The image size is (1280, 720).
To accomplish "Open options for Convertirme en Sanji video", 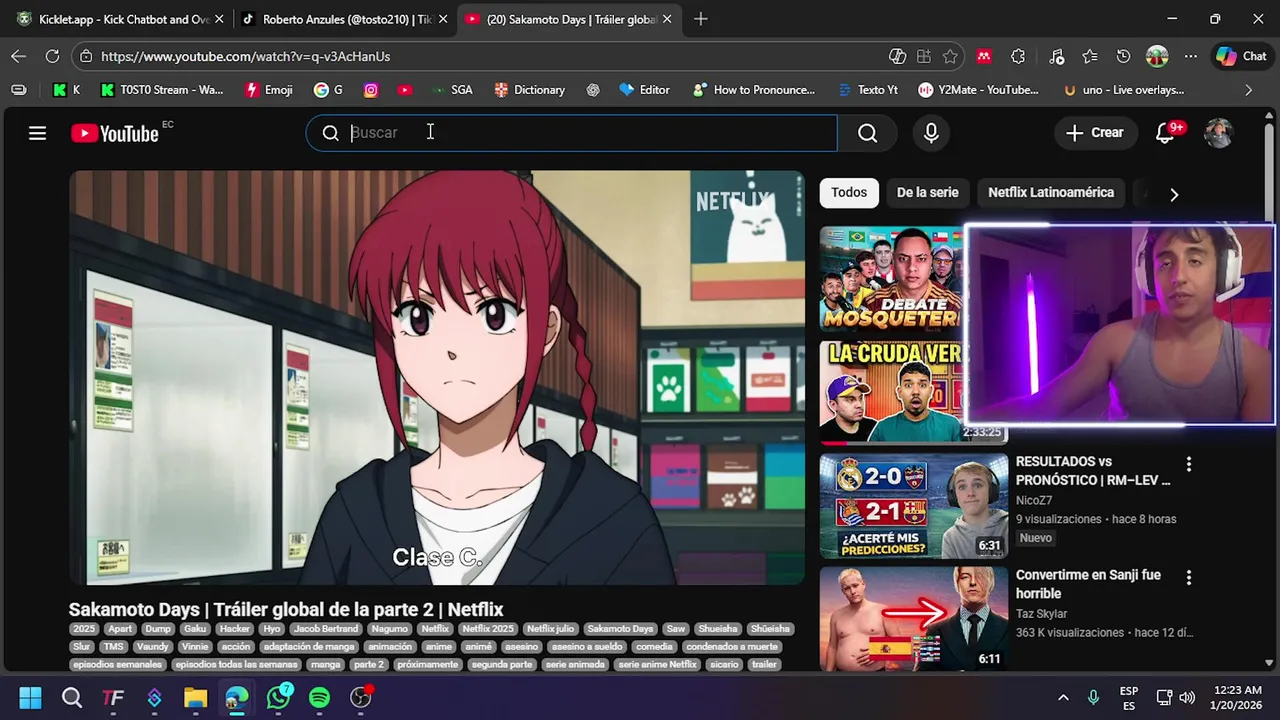I will pyautogui.click(x=1189, y=578).
